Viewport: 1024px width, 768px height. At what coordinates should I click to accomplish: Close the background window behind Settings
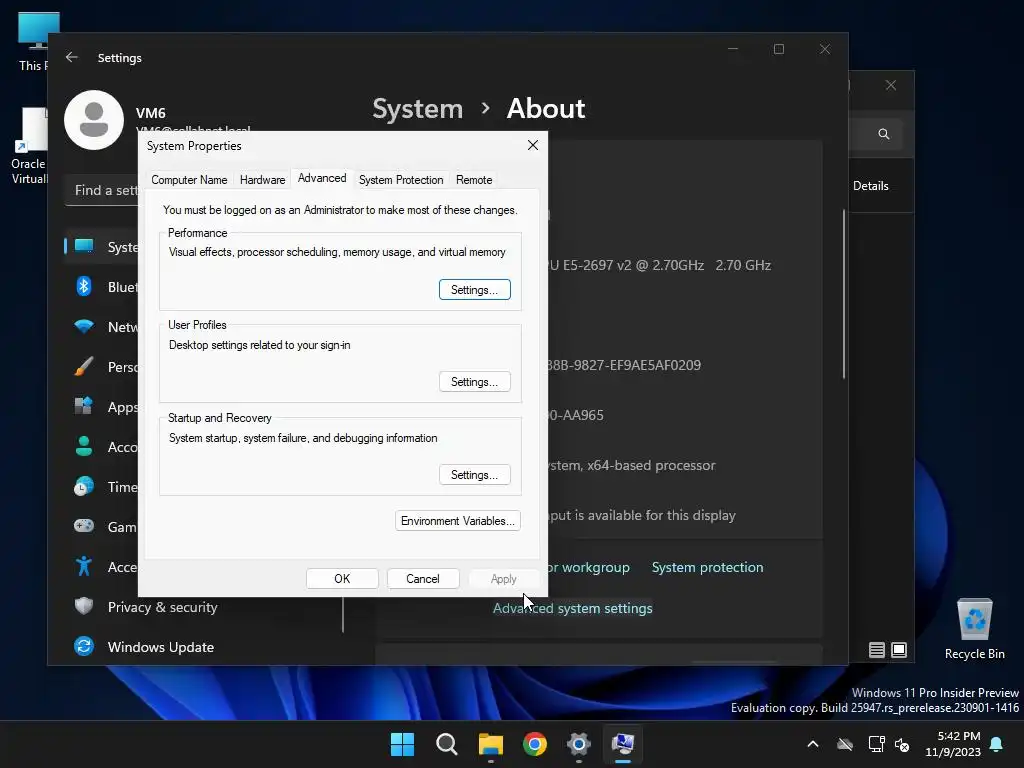[891, 85]
